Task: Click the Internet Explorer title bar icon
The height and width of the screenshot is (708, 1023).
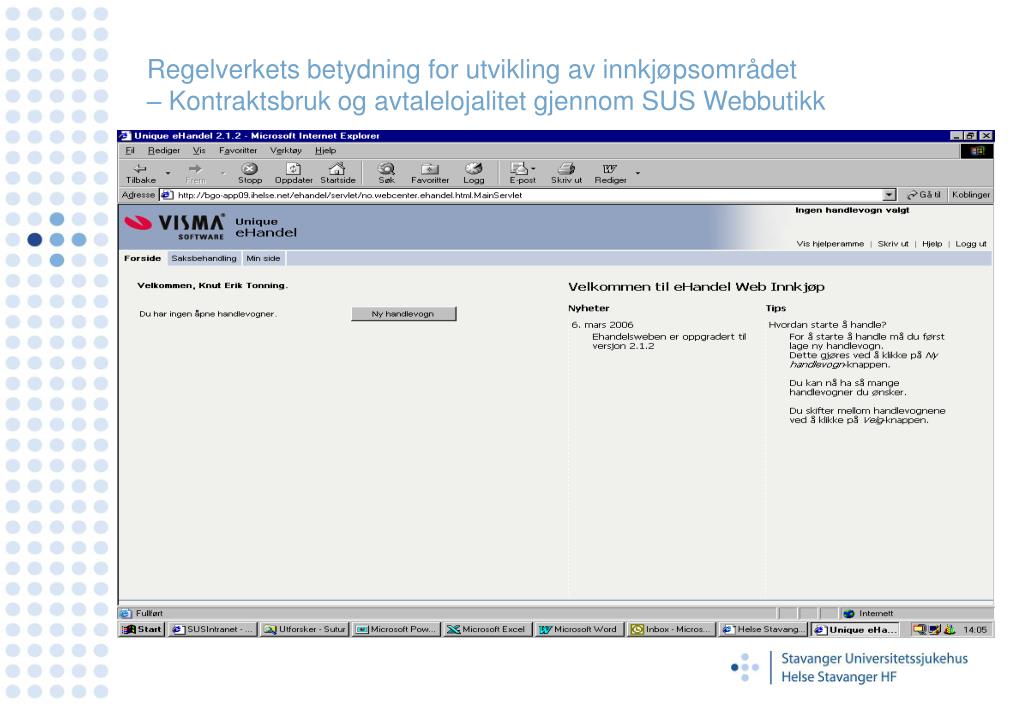Action: (125, 136)
